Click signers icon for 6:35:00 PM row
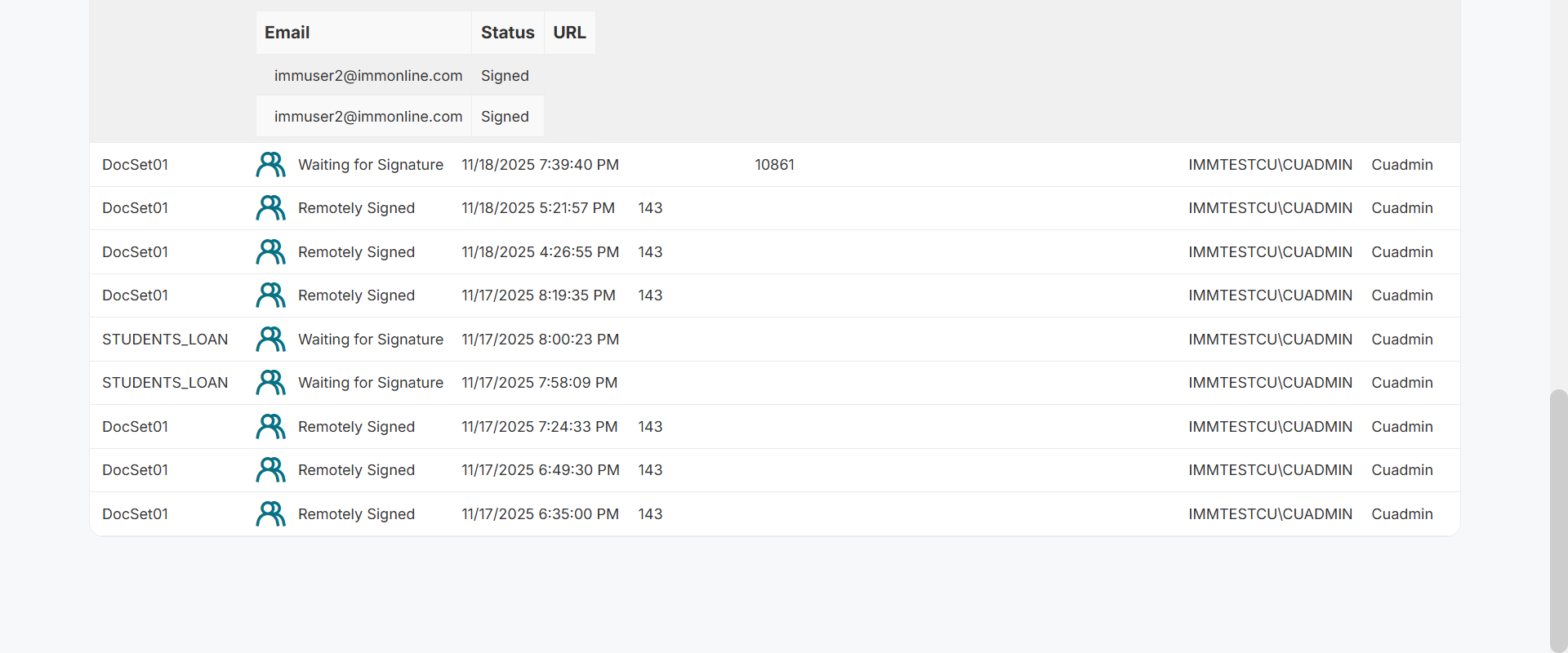The image size is (1568, 653). (x=270, y=514)
